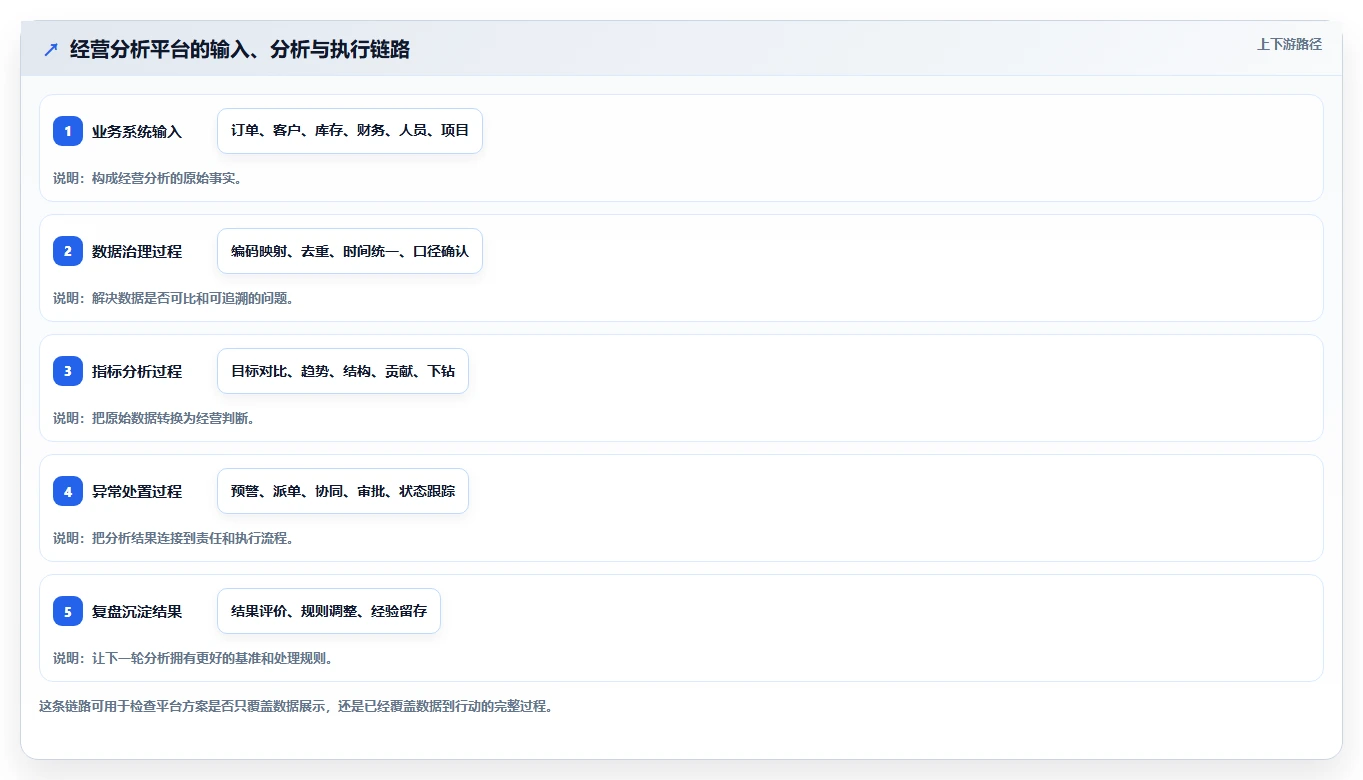Viewport: 1363px width, 780px height.
Task: Click the chip 编码映射、去重、时间统一、口径确认
Action: (350, 251)
